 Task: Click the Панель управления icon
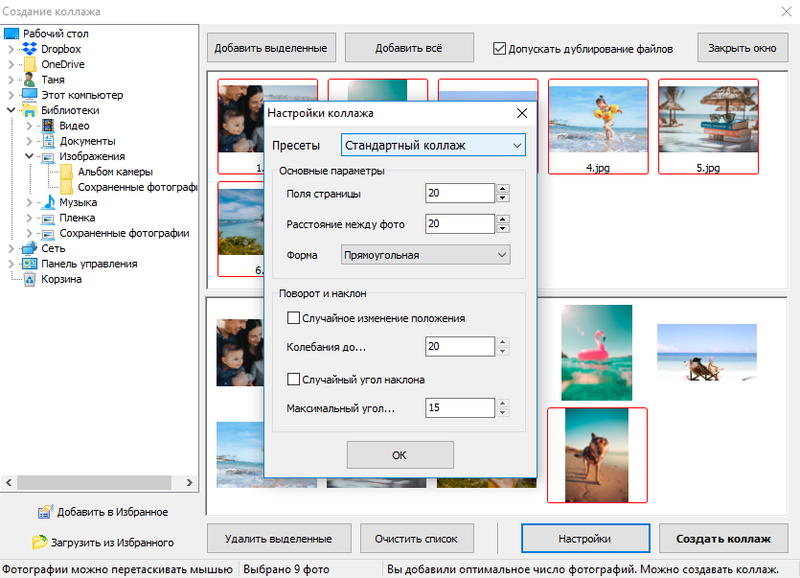coord(30,264)
